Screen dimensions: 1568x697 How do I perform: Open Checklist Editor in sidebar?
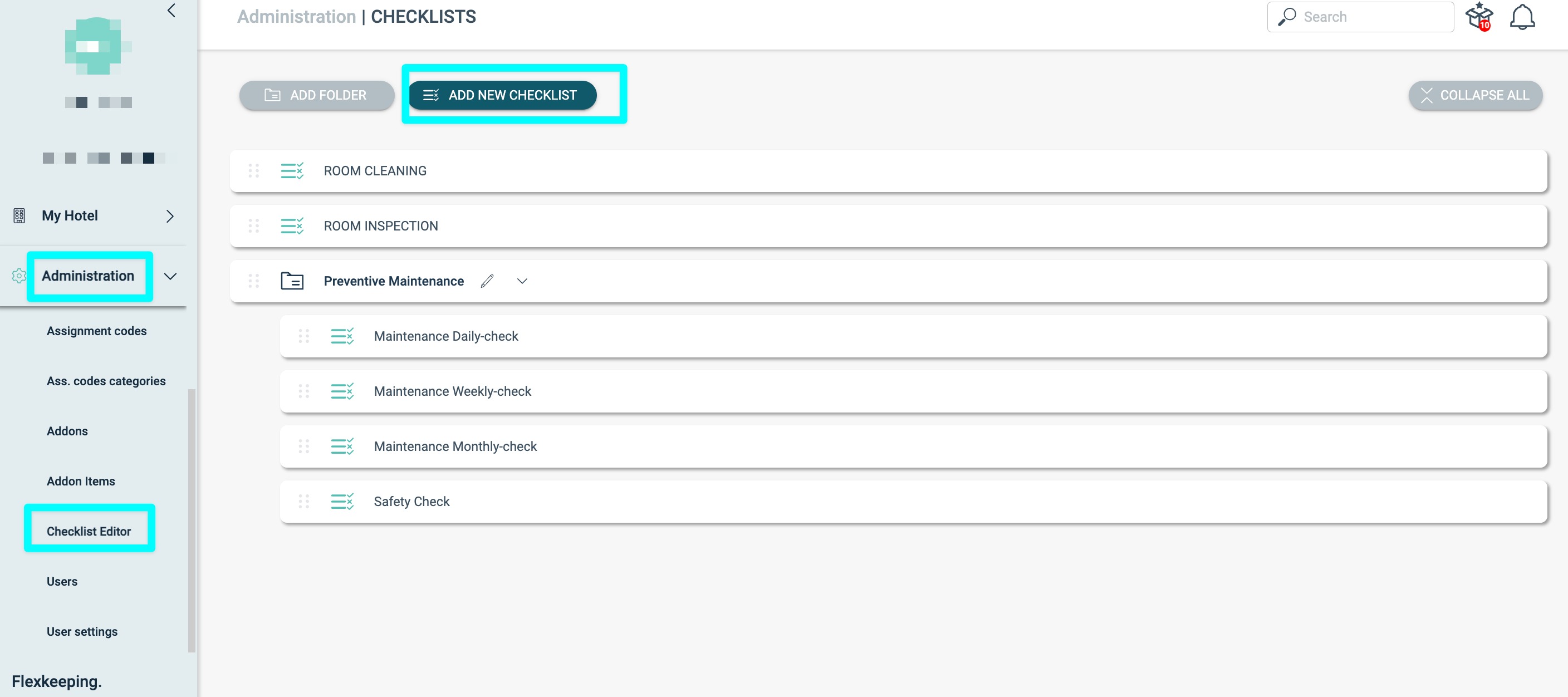[x=89, y=532]
